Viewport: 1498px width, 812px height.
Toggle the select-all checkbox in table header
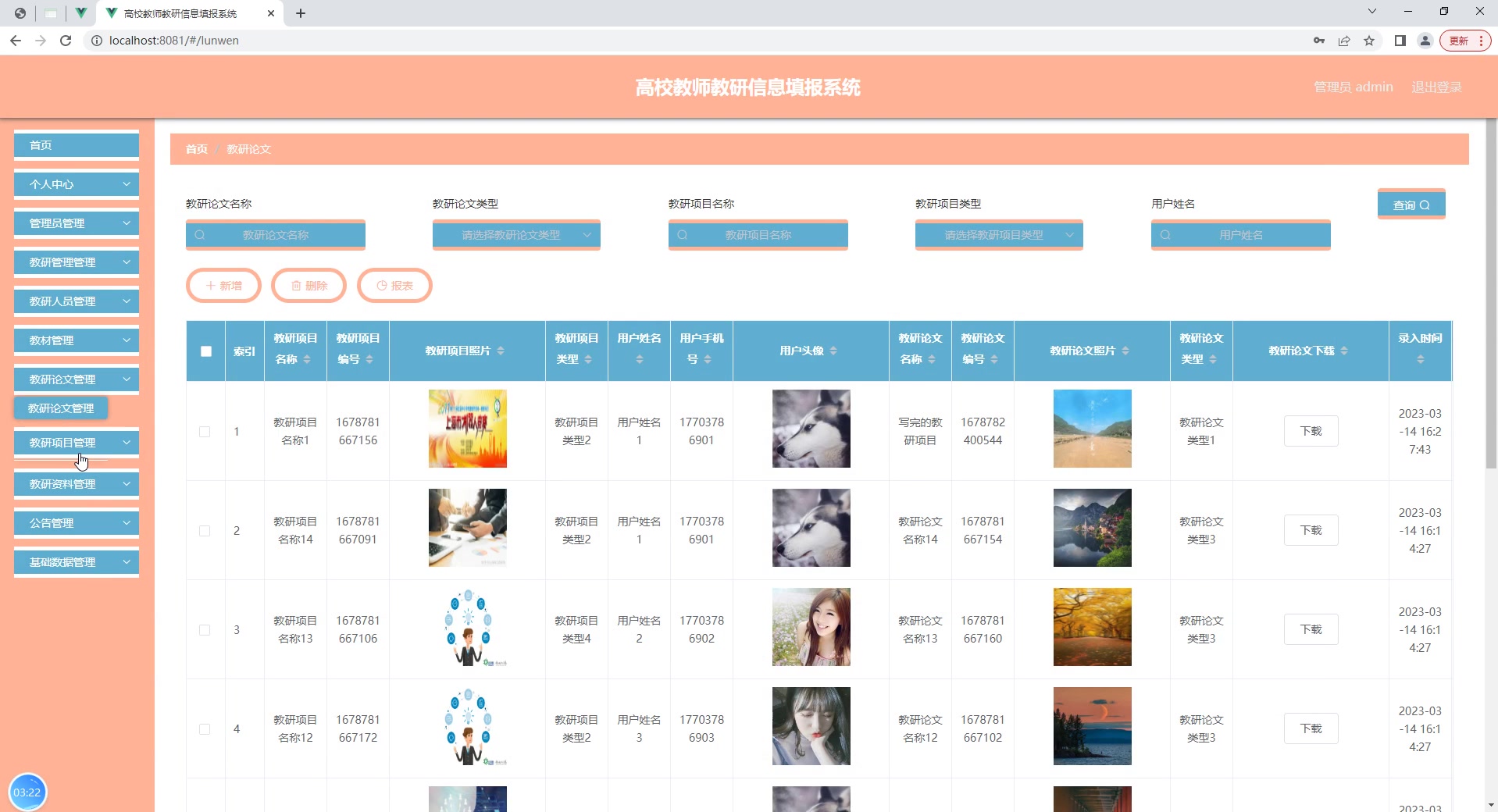[x=206, y=351]
